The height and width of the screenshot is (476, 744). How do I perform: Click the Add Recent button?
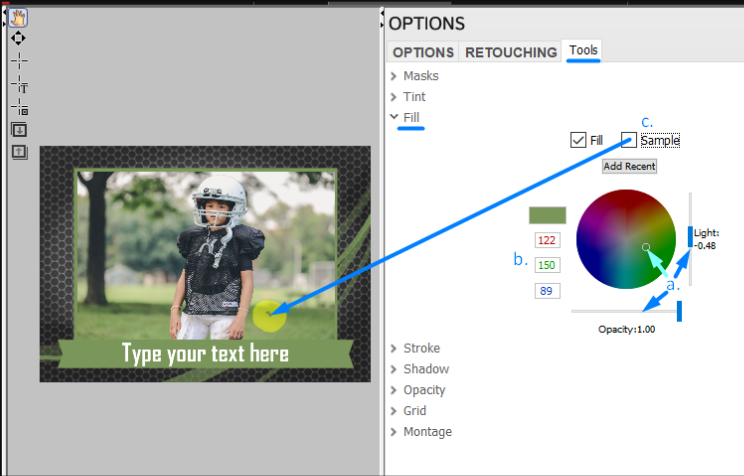coord(629,166)
